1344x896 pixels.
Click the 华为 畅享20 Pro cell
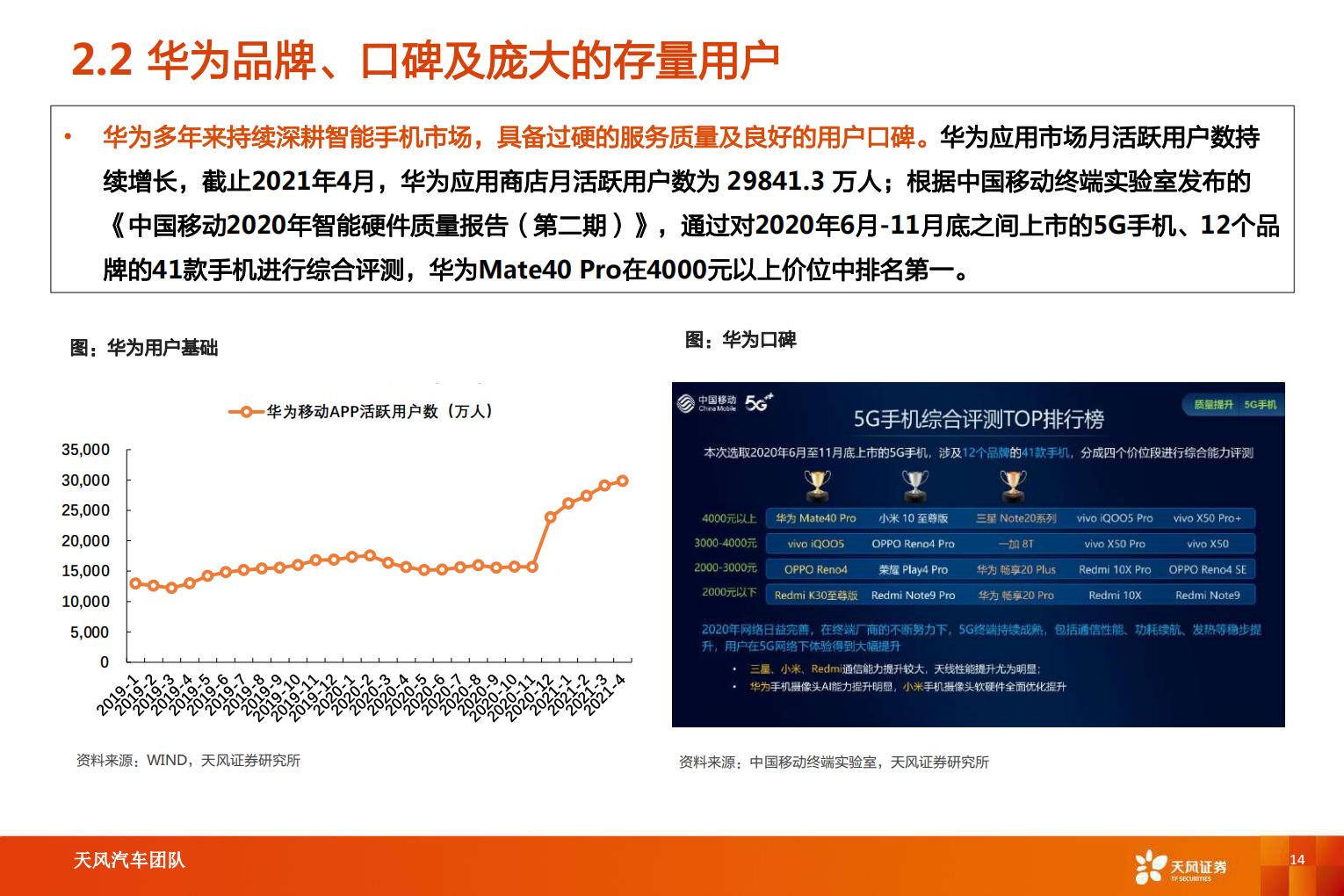(x=1015, y=596)
